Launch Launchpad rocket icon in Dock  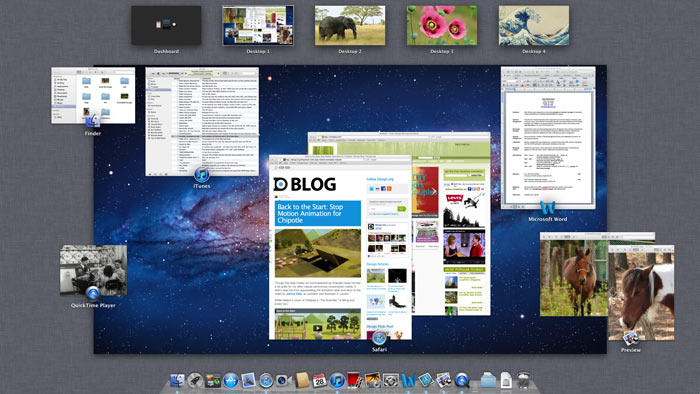point(195,381)
